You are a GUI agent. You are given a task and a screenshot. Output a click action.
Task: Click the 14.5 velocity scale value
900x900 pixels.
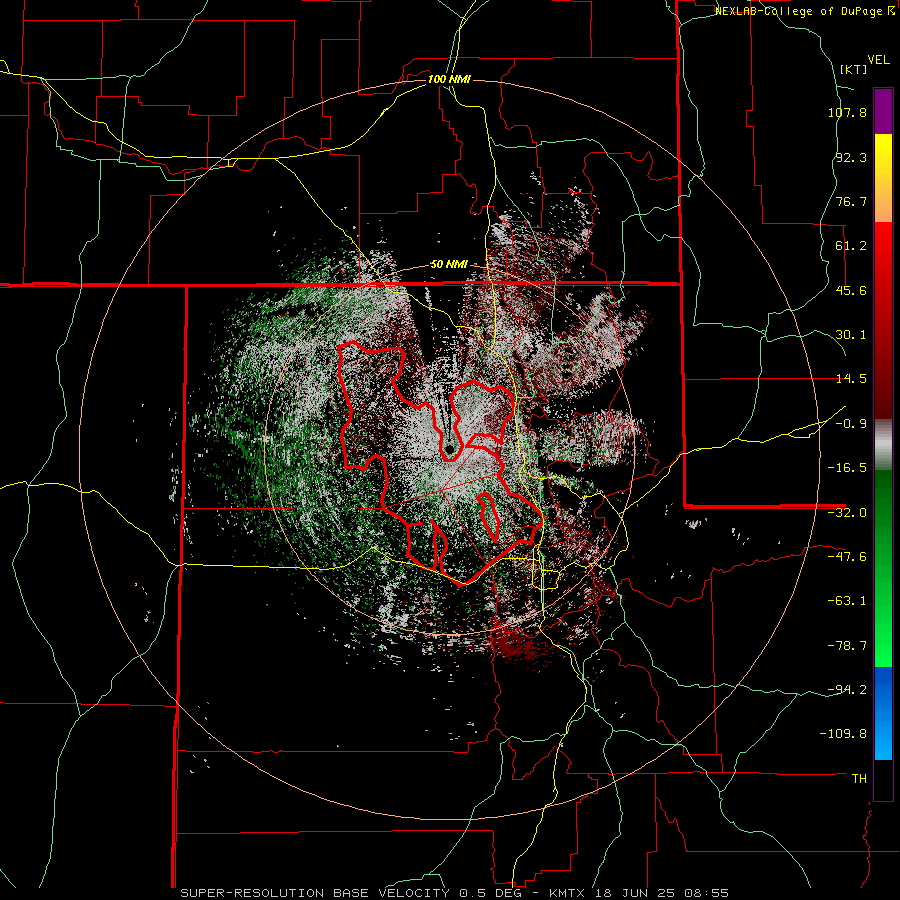point(851,379)
